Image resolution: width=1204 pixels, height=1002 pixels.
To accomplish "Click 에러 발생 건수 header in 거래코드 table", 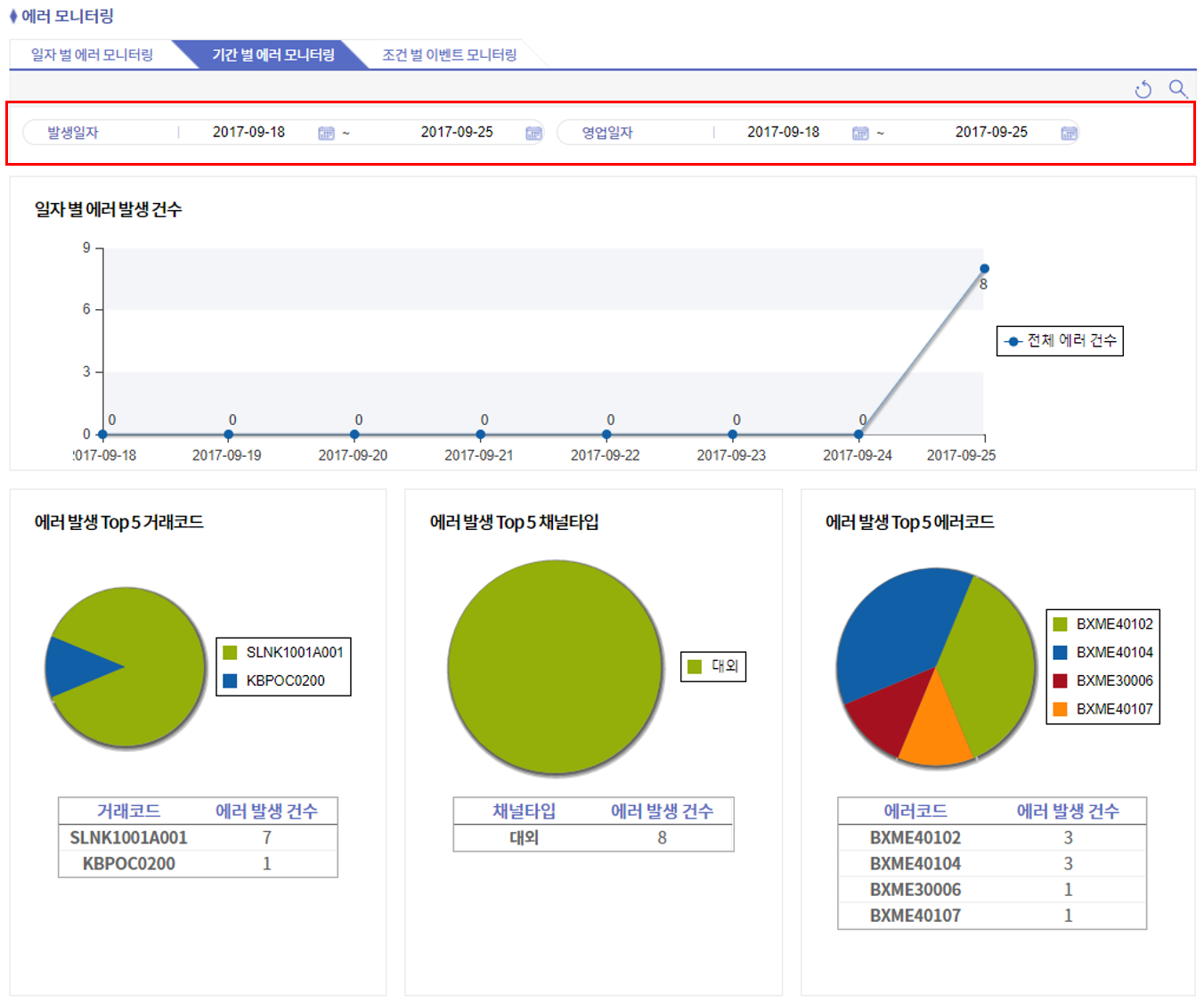I will [x=266, y=811].
